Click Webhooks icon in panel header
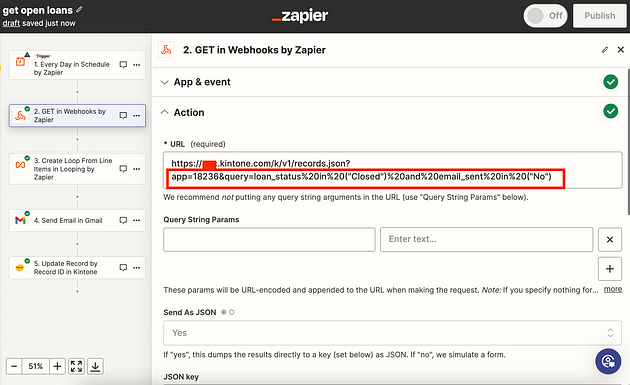 tap(166, 50)
